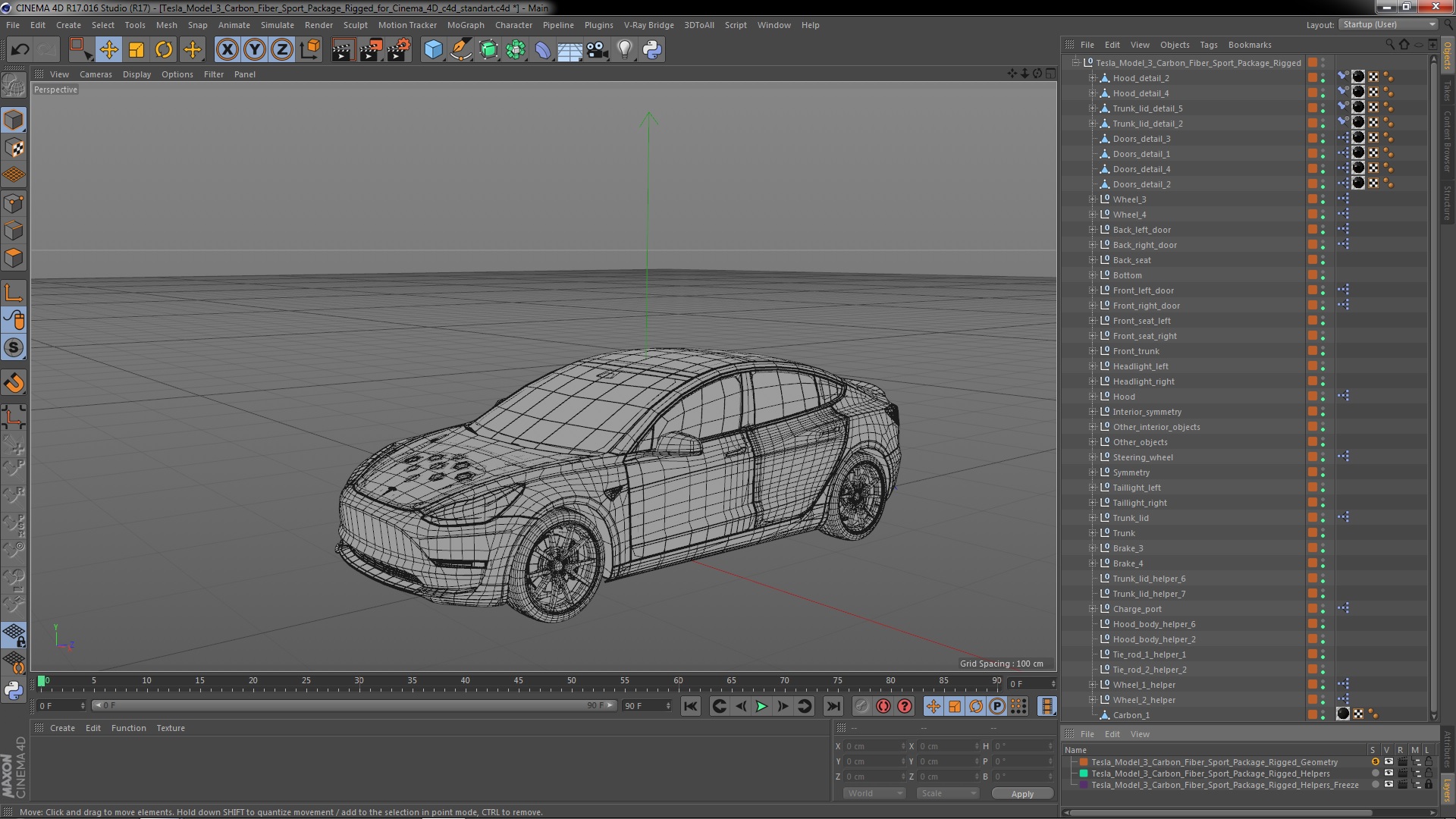The image size is (1456, 819).
Task: Collapse the root Tesla_Model_3 object
Action: coord(1075,63)
